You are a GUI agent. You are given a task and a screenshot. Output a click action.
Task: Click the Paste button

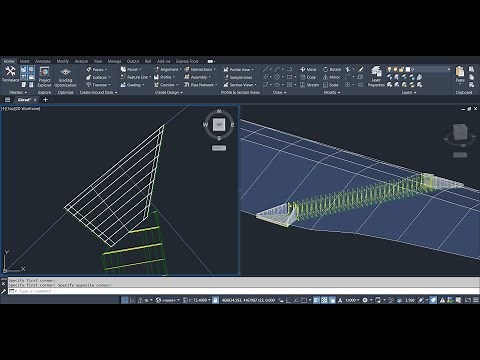[460, 75]
